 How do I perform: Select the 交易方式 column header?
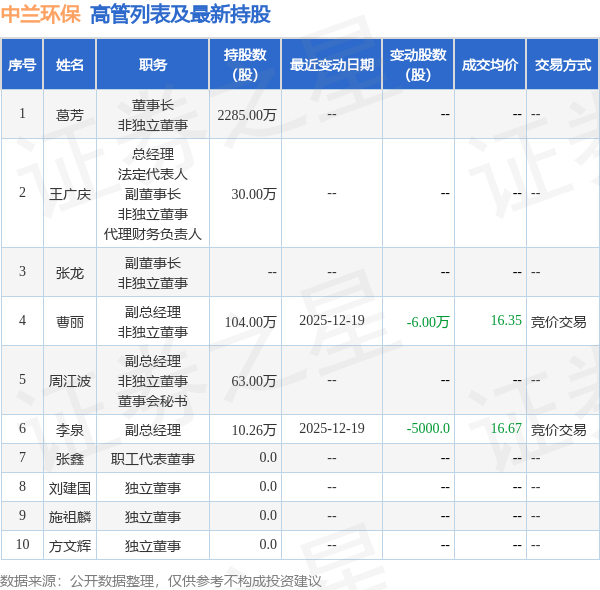click(x=563, y=65)
